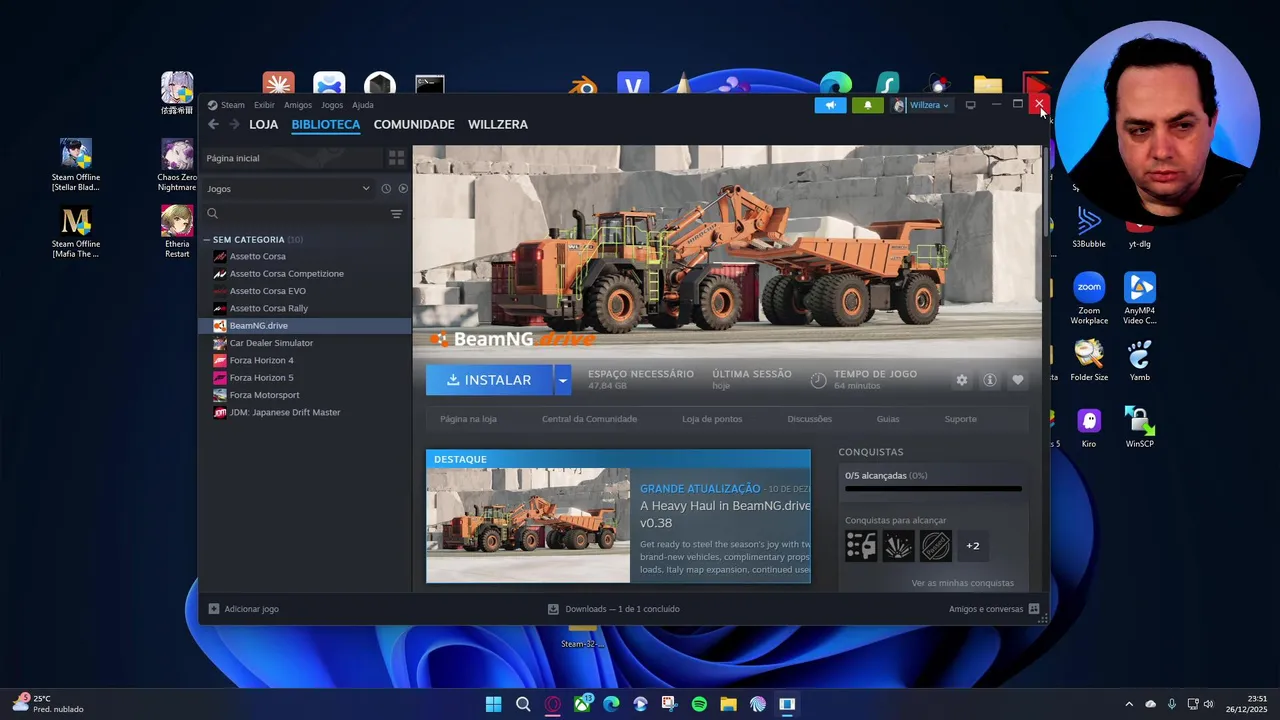The width and height of the screenshot is (1280, 720).
Task: Open A Heavy Haul in BeamNG.drive article
Action: 725,514
